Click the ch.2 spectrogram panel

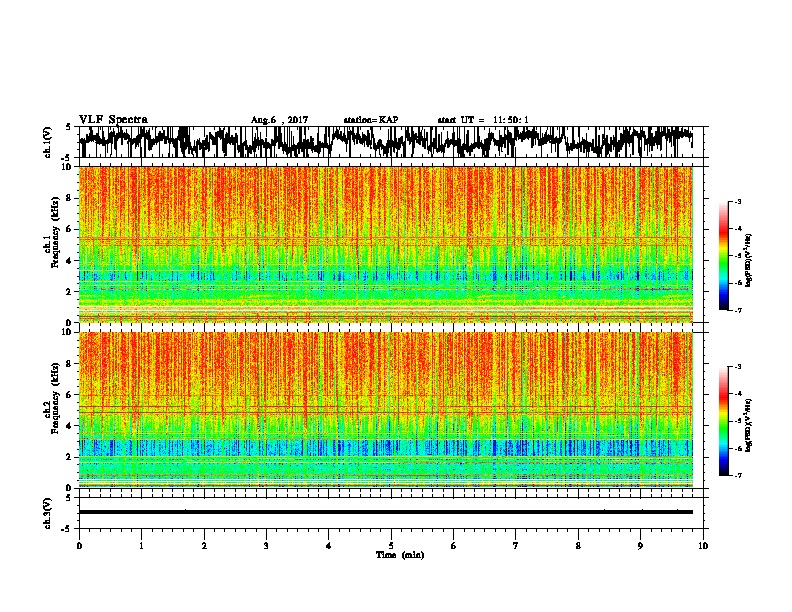point(386,410)
